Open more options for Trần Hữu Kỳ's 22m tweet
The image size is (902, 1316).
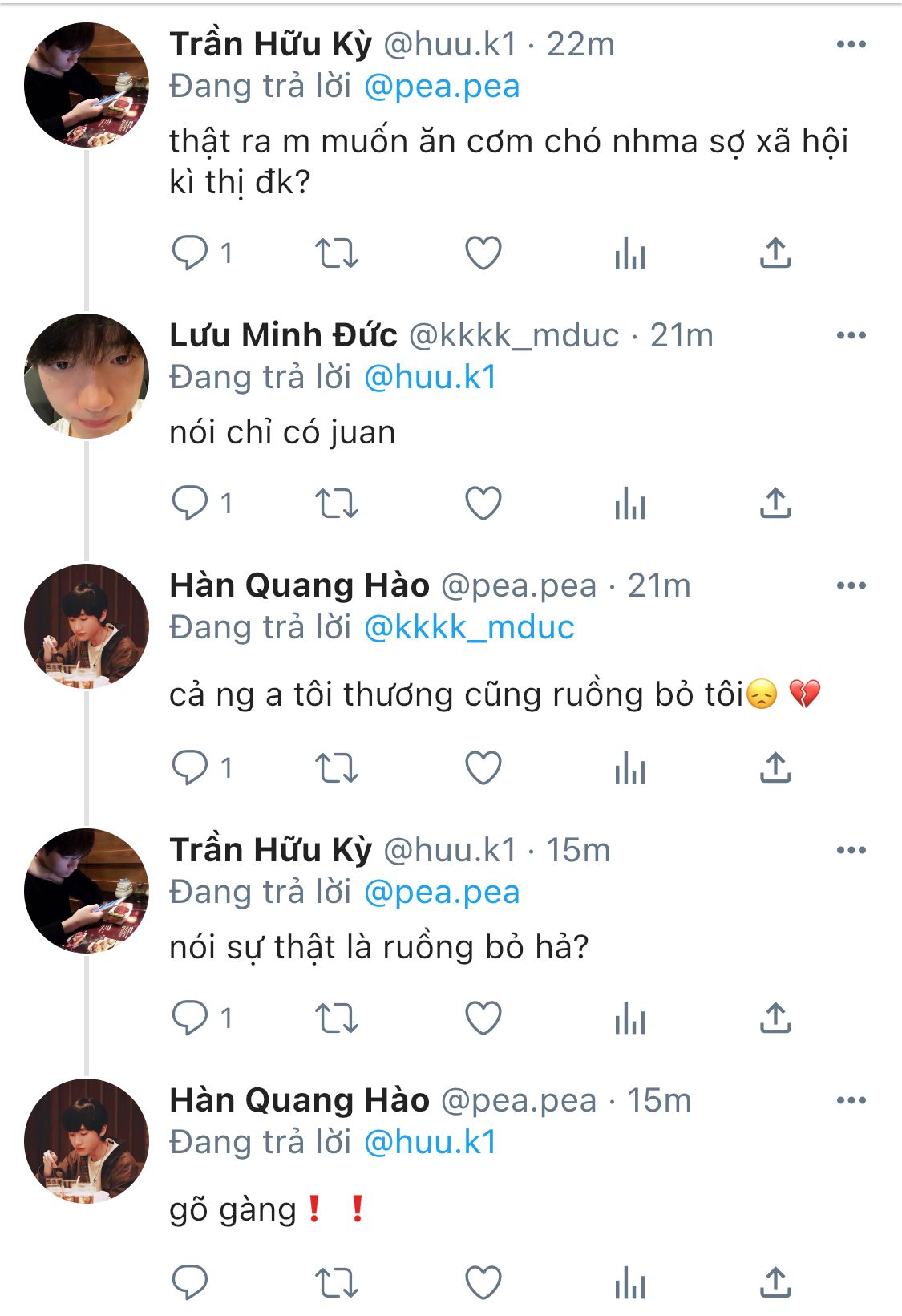pos(851,44)
